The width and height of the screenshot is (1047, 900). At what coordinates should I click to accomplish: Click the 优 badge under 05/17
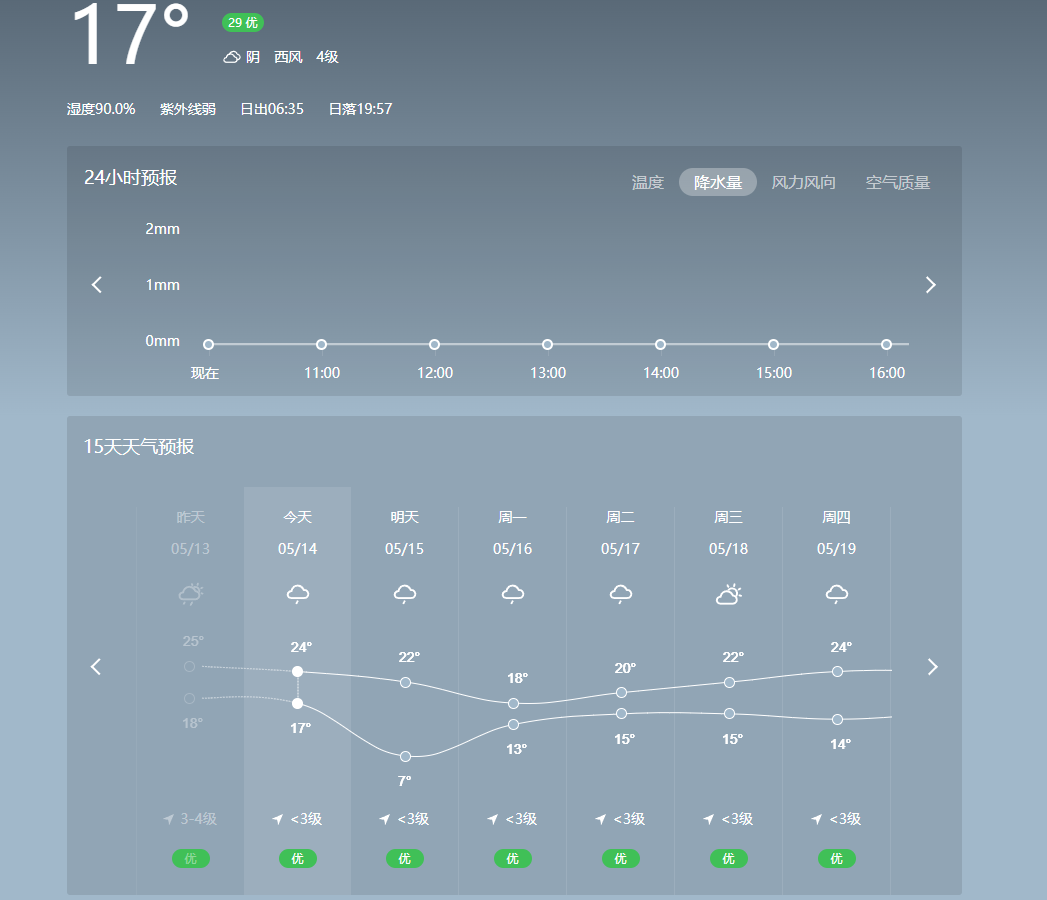pos(621,859)
